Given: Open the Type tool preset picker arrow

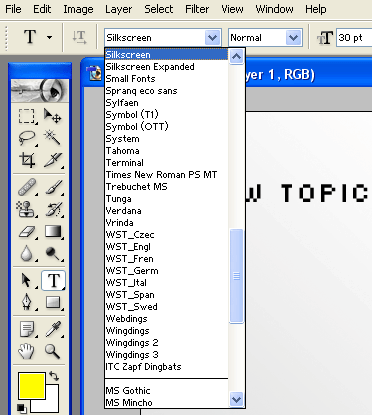Looking at the screenshot, I should click(49, 37).
